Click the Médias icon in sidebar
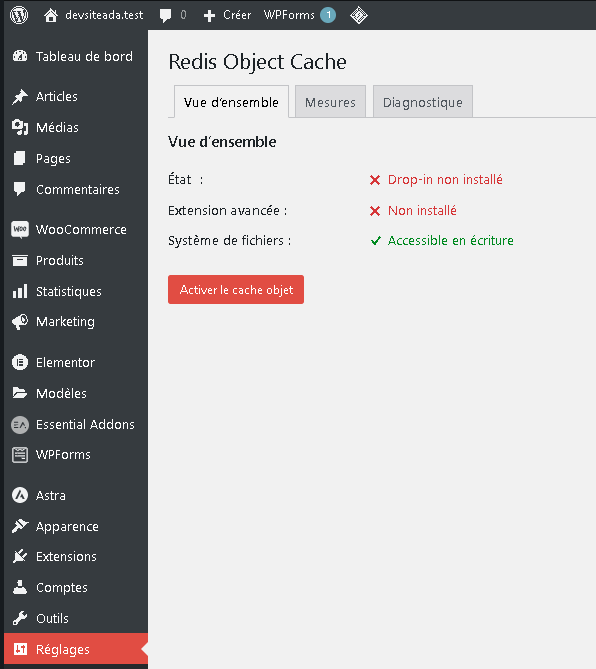 [x=20, y=127]
